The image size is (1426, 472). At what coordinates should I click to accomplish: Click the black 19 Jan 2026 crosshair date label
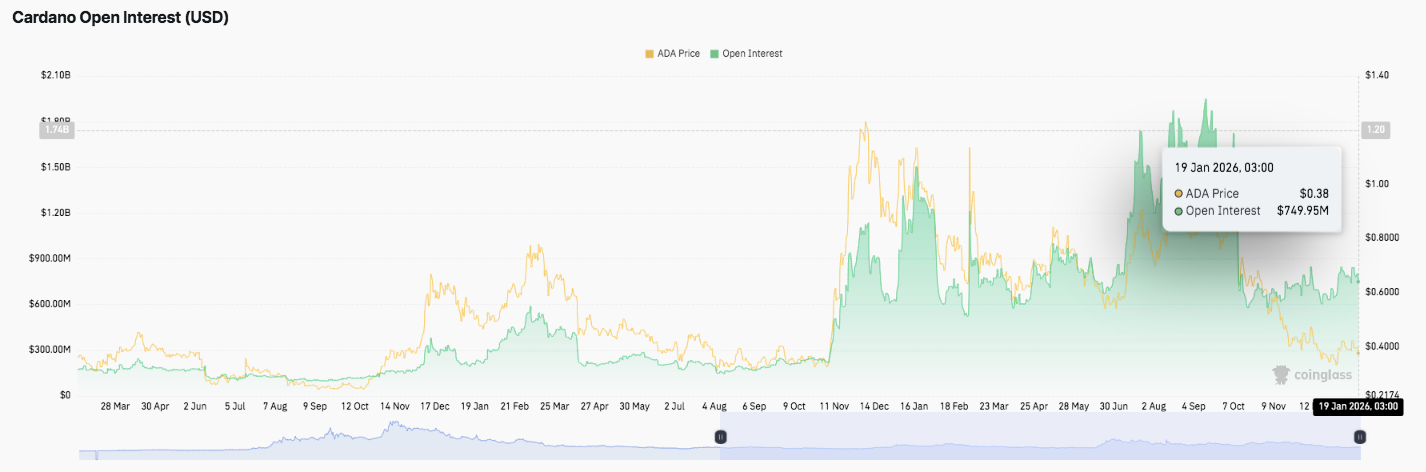[1356, 406]
